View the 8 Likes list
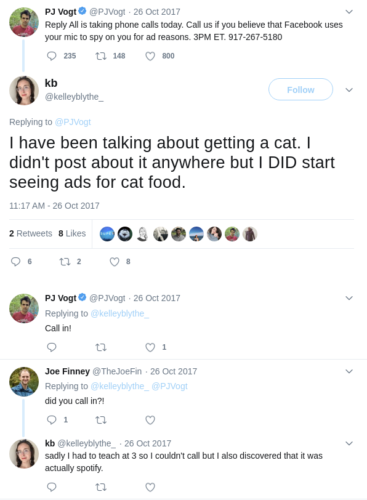367x500 pixels. (x=72, y=233)
